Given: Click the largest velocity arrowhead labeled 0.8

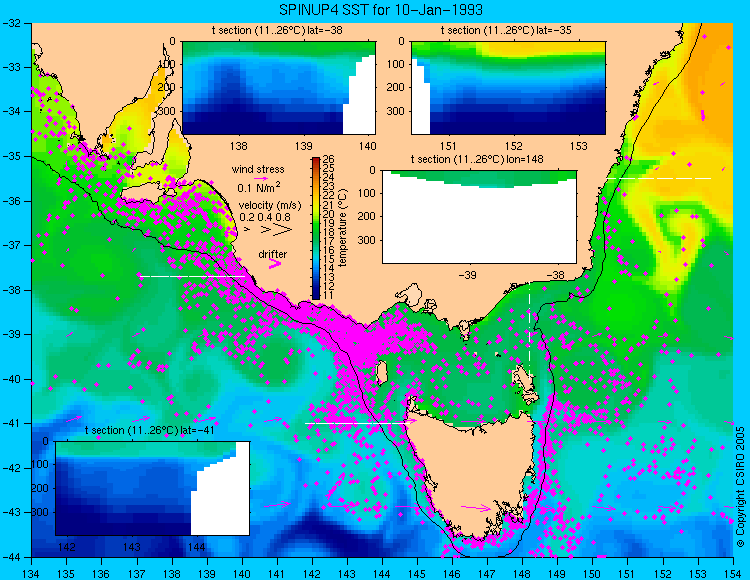Looking at the screenshot, I should pos(283,230).
